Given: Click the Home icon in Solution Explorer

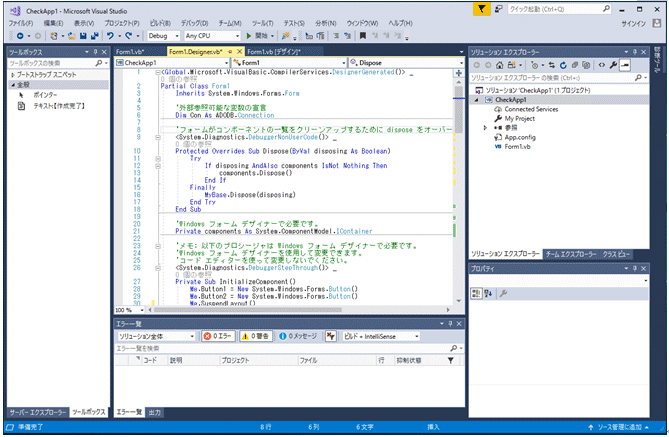Looking at the screenshot, I should [x=499, y=65].
